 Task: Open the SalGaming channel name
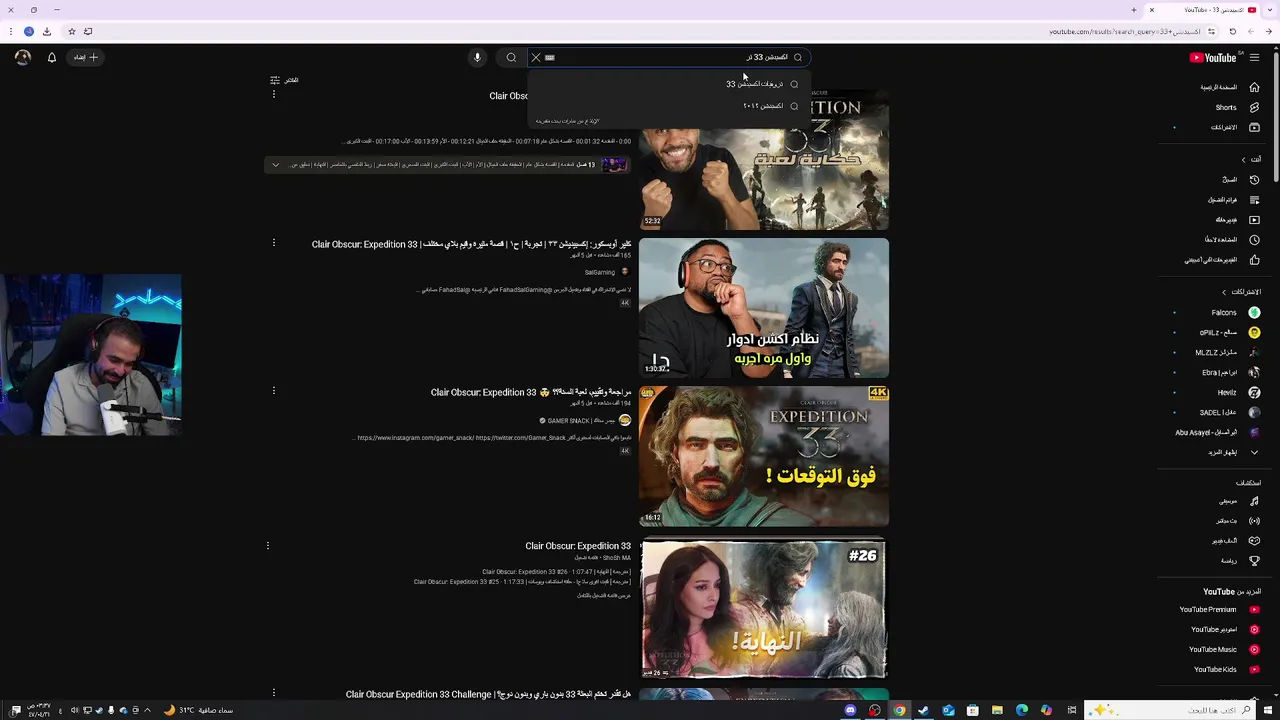tap(600, 272)
